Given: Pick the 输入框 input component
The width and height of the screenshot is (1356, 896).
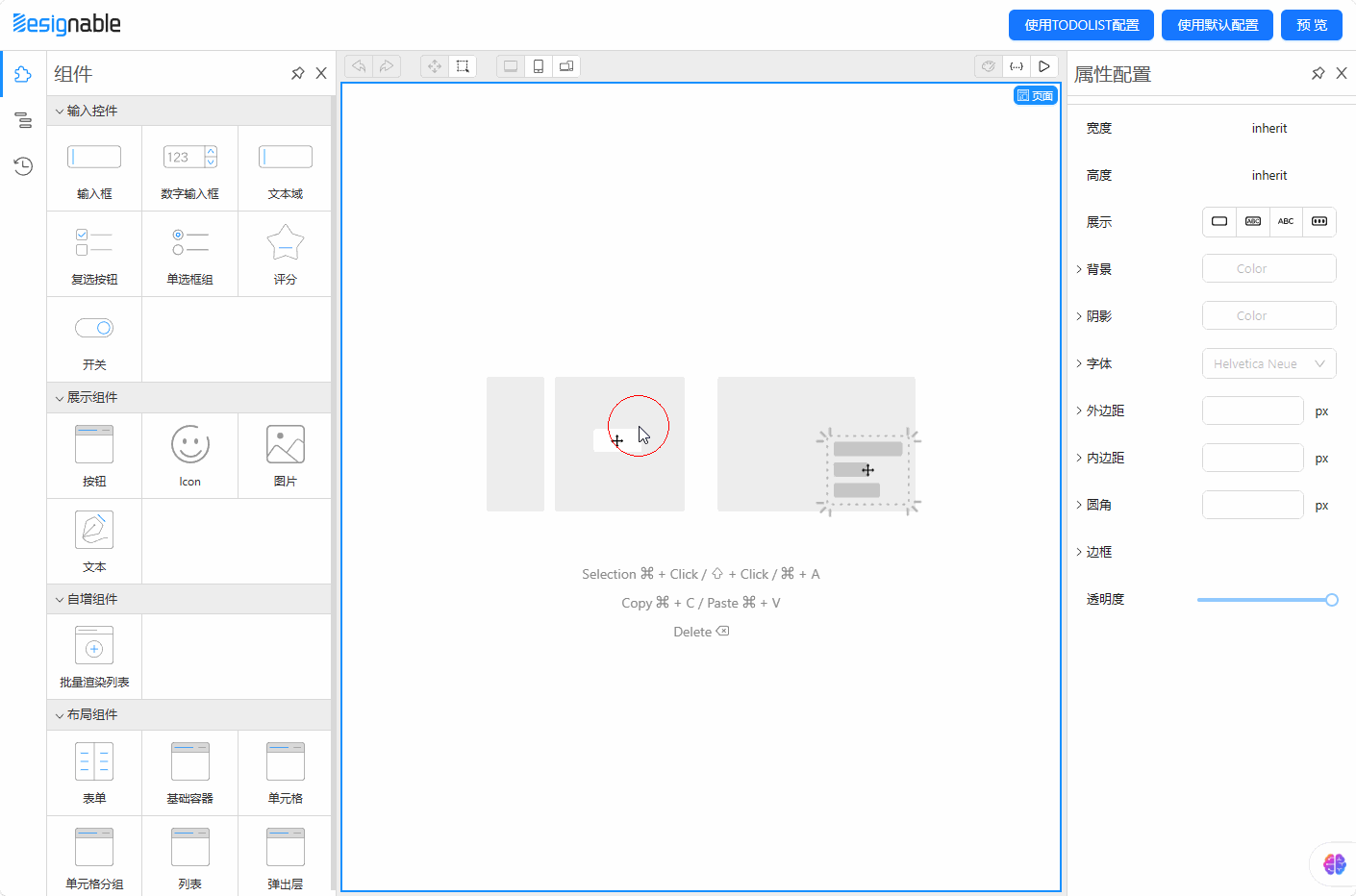Looking at the screenshot, I should (x=94, y=168).
